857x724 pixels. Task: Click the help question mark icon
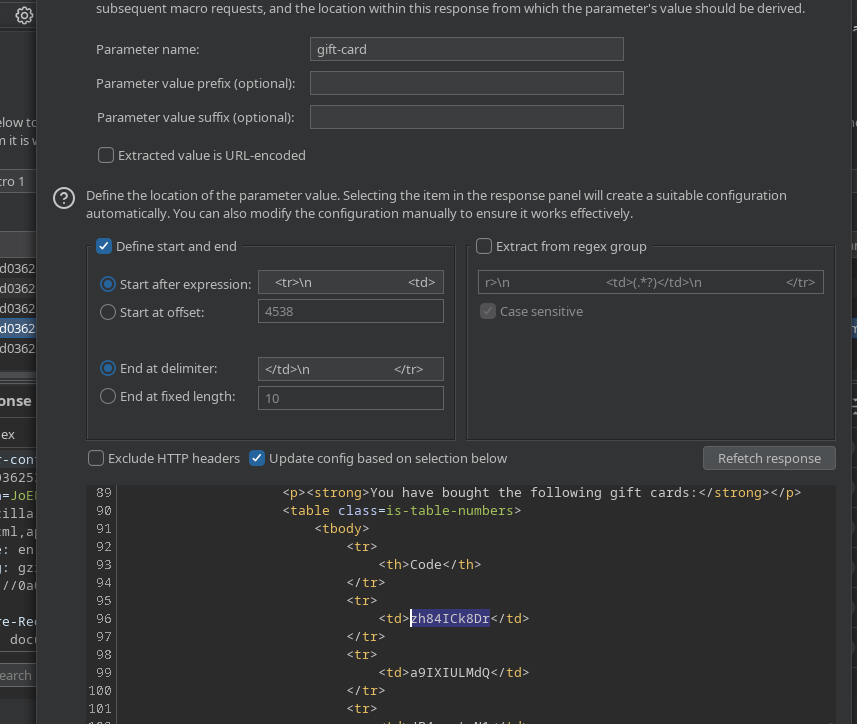click(x=64, y=198)
